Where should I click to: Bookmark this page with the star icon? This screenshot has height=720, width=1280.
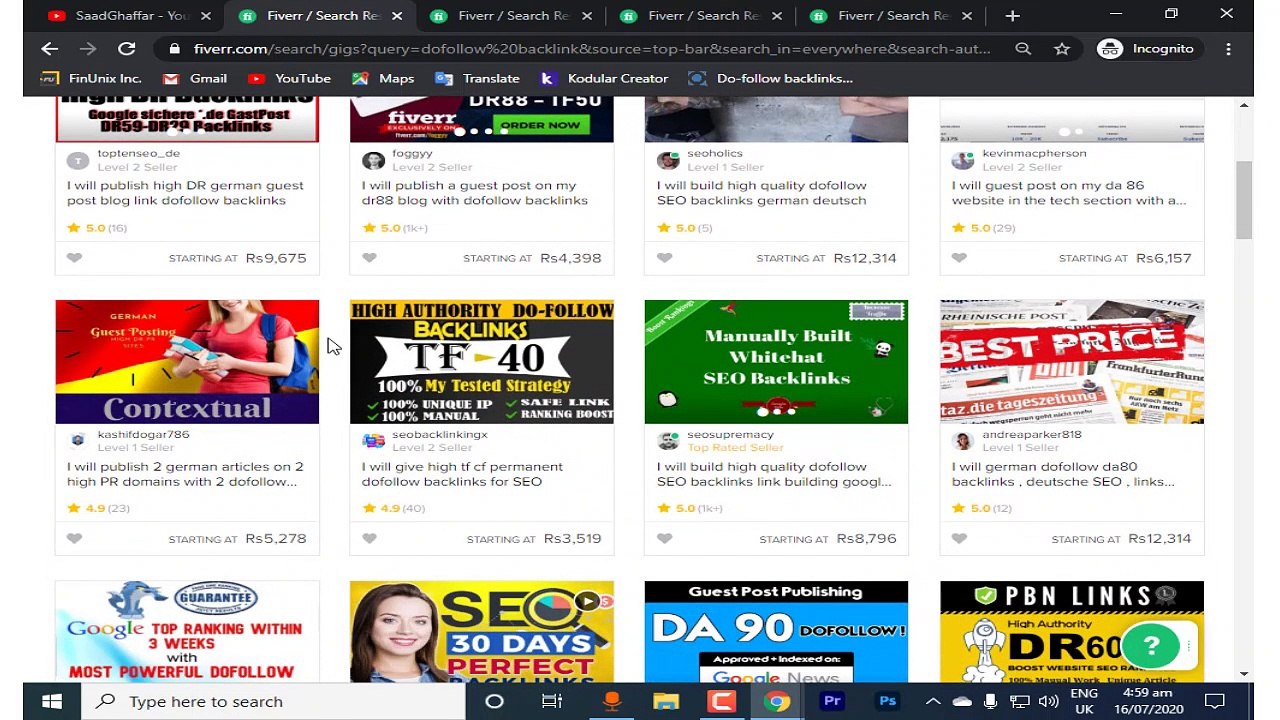1061,48
